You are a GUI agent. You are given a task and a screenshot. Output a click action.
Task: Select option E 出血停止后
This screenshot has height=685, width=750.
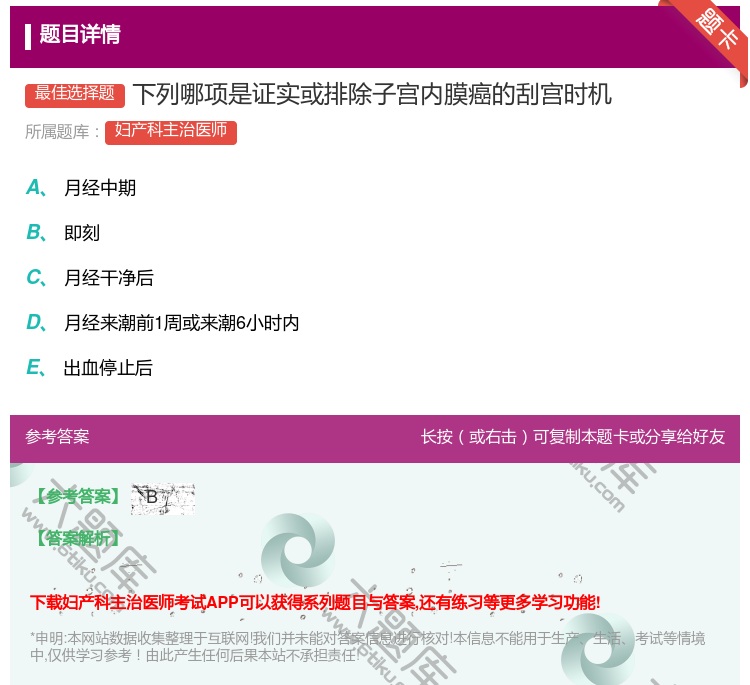[x=89, y=368]
